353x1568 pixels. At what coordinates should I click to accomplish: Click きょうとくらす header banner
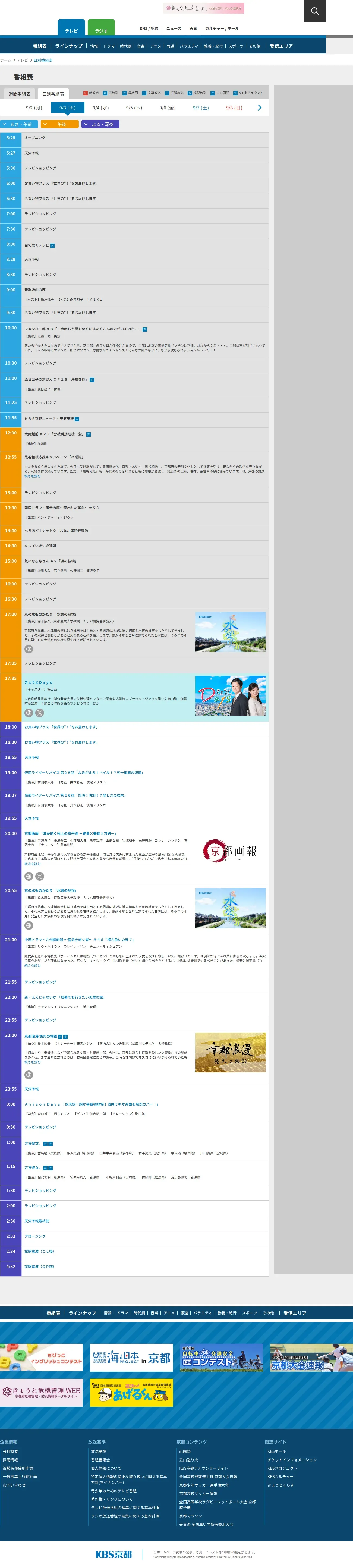click(204, 8)
